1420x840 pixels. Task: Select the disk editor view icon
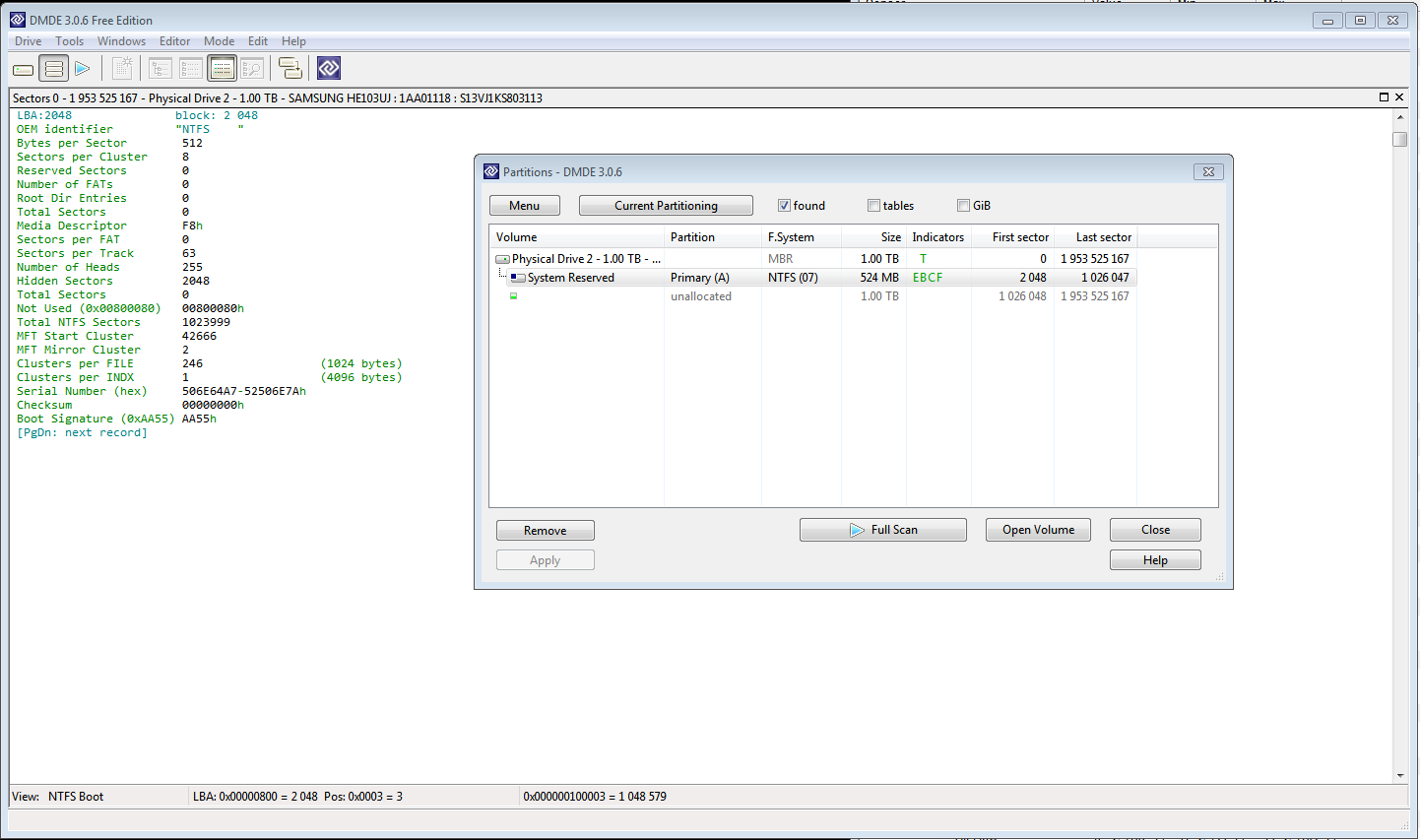(x=223, y=69)
